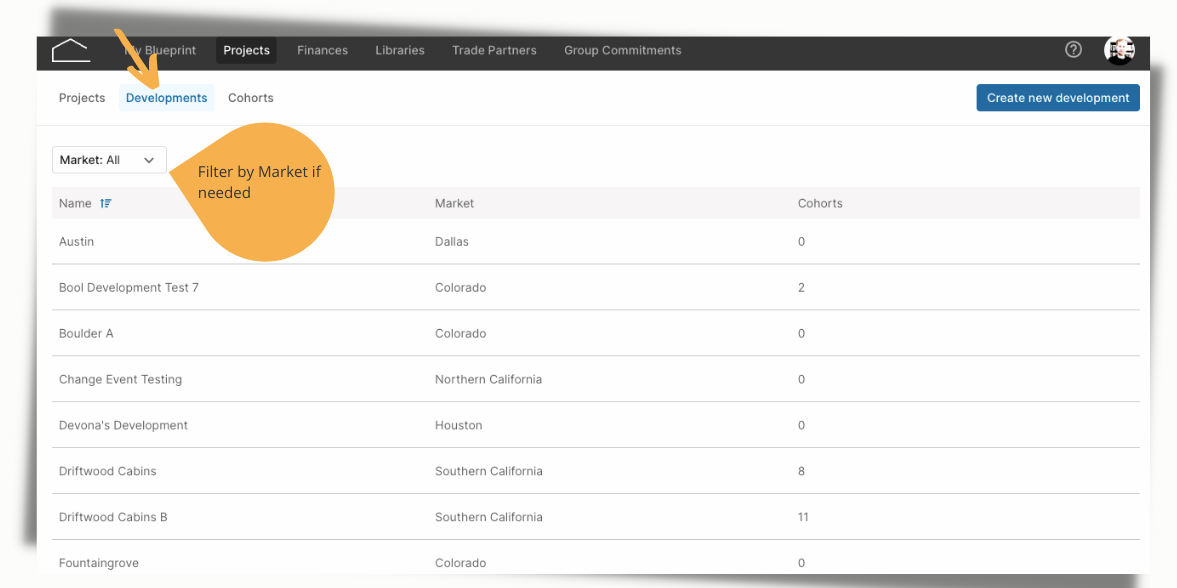Image resolution: width=1177 pixels, height=588 pixels.
Task: Go to Trade Partners in the nav bar
Action: pyautogui.click(x=494, y=50)
